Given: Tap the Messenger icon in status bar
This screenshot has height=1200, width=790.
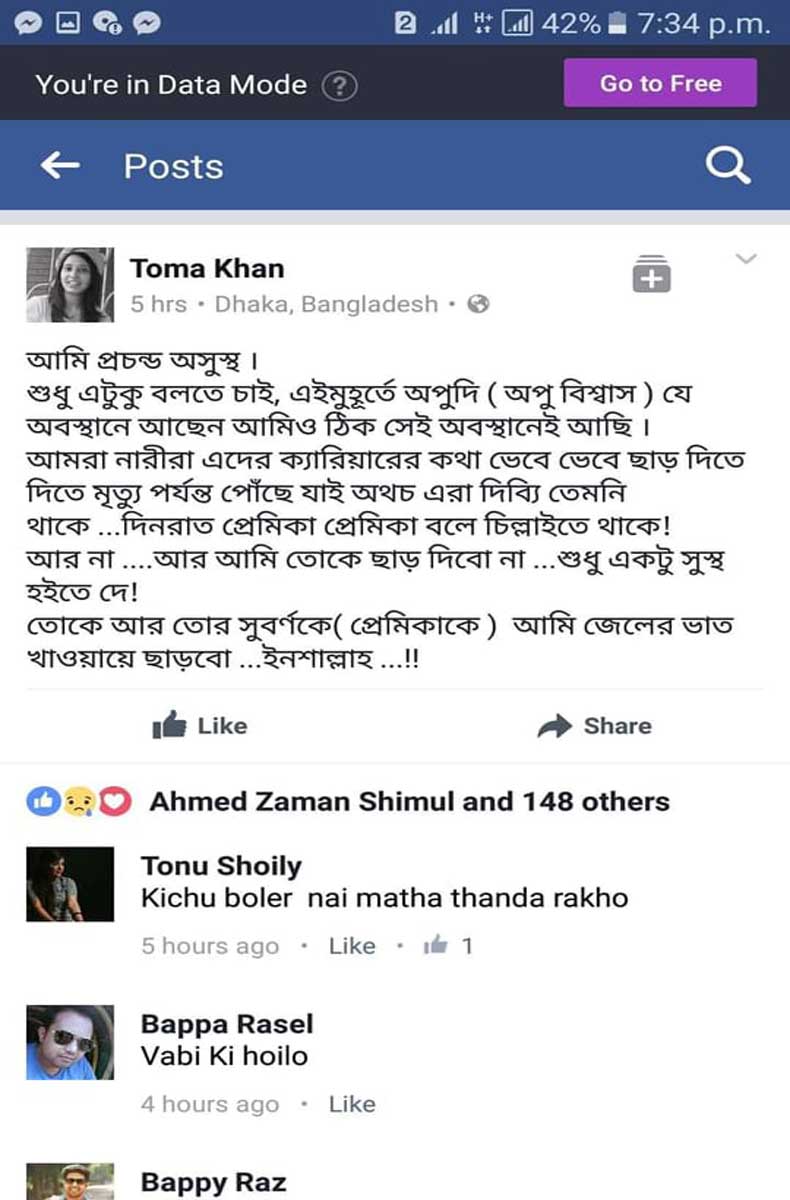Looking at the screenshot, I should tap(27, 25).
